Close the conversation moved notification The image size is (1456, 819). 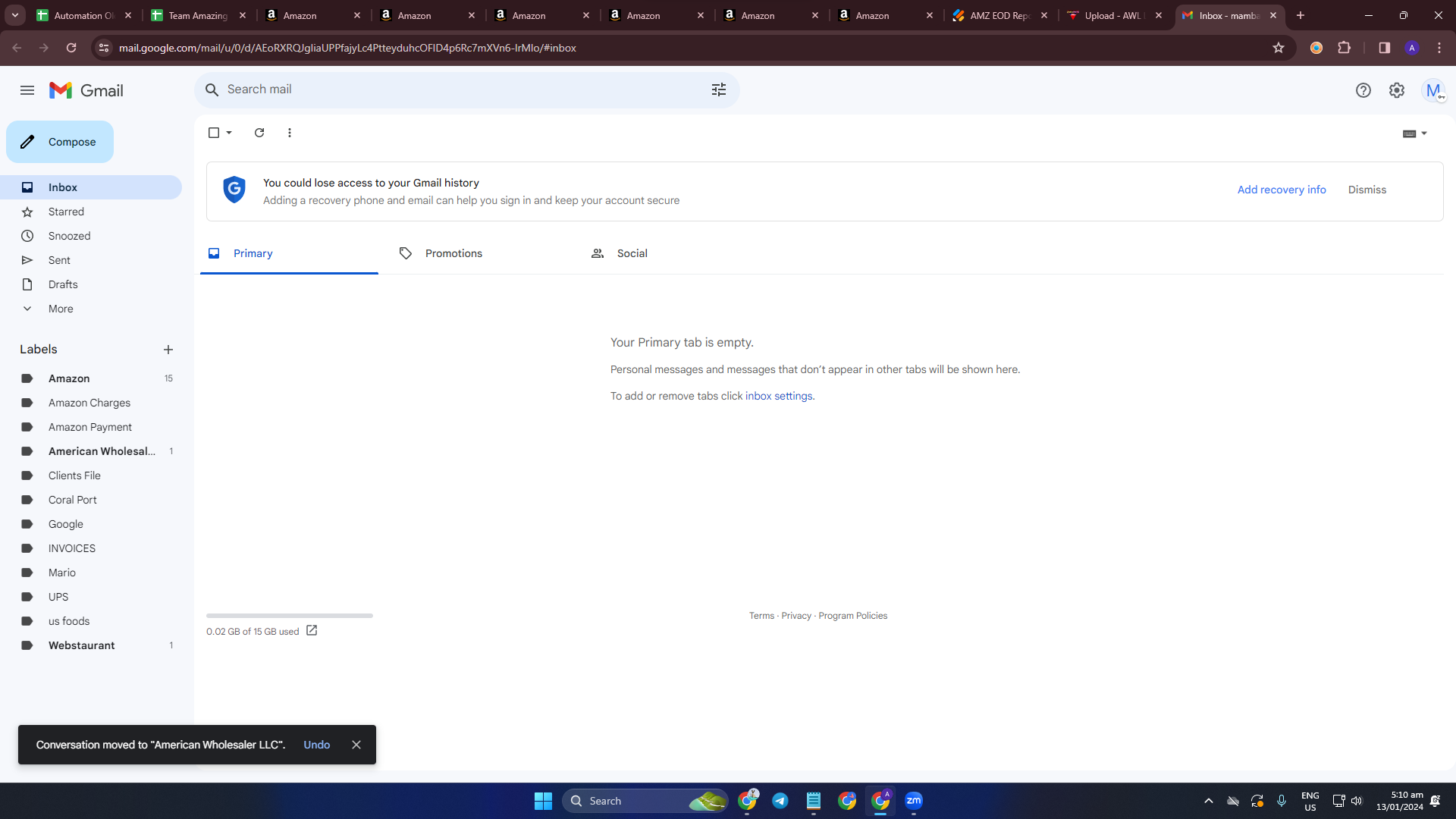tap(356, 745)
